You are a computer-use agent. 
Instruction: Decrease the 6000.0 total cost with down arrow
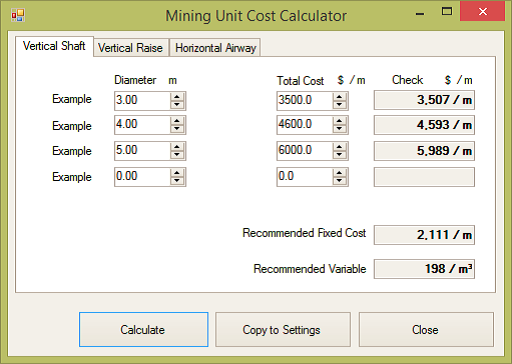[x=339, y=155]
